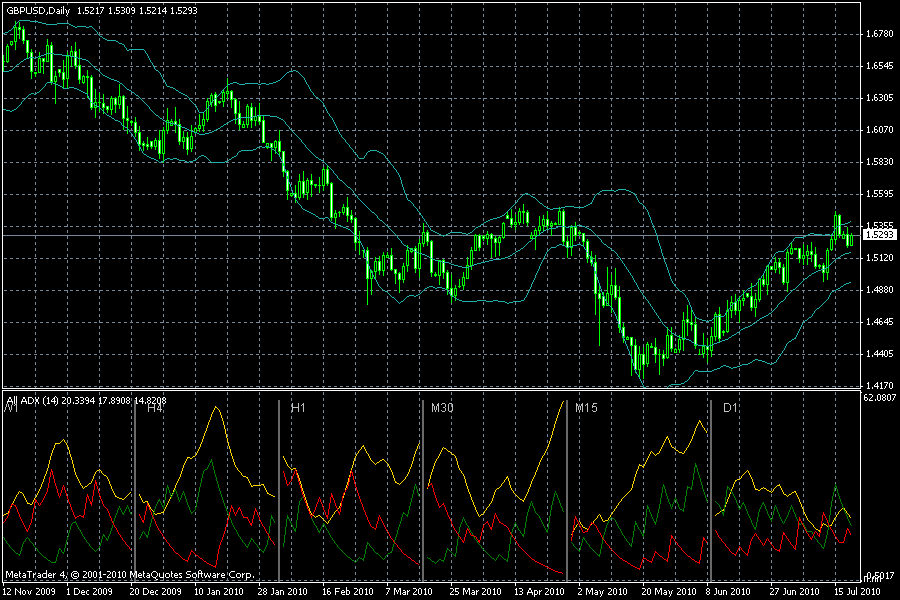Click the 1.5830 price axis label
The height and width of the screenshot is (600, 900).
(x=880, y=162)
